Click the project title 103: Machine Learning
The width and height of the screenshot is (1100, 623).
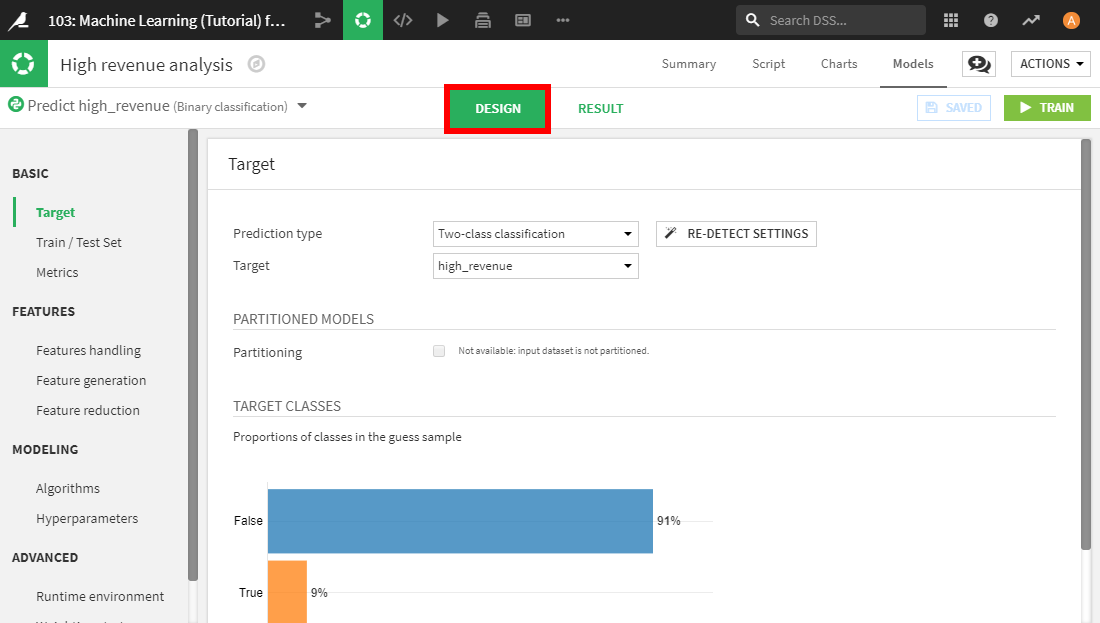point(166,20)
